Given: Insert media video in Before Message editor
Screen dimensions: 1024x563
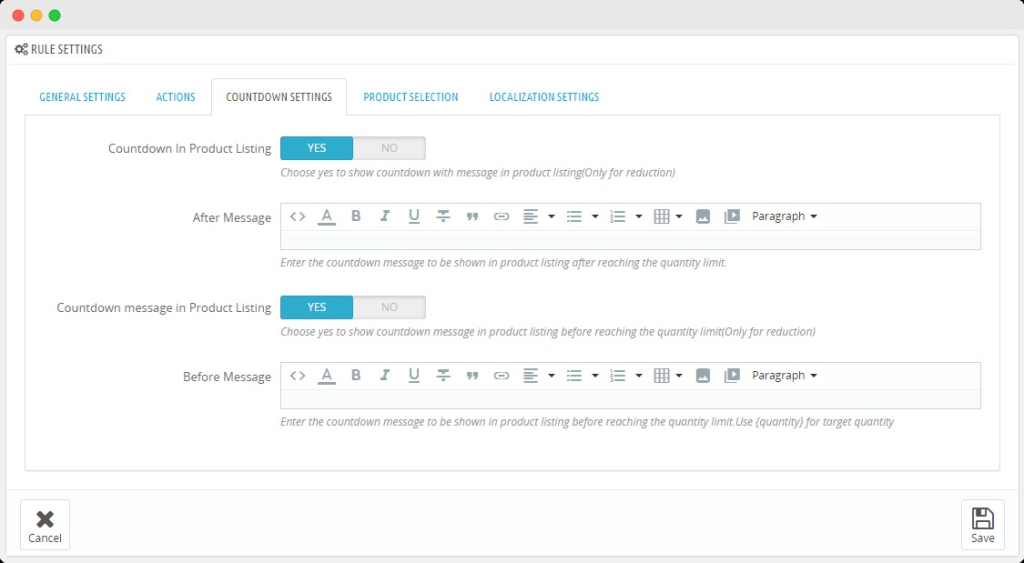Looking at the screenshot, I should pos(731,376).
